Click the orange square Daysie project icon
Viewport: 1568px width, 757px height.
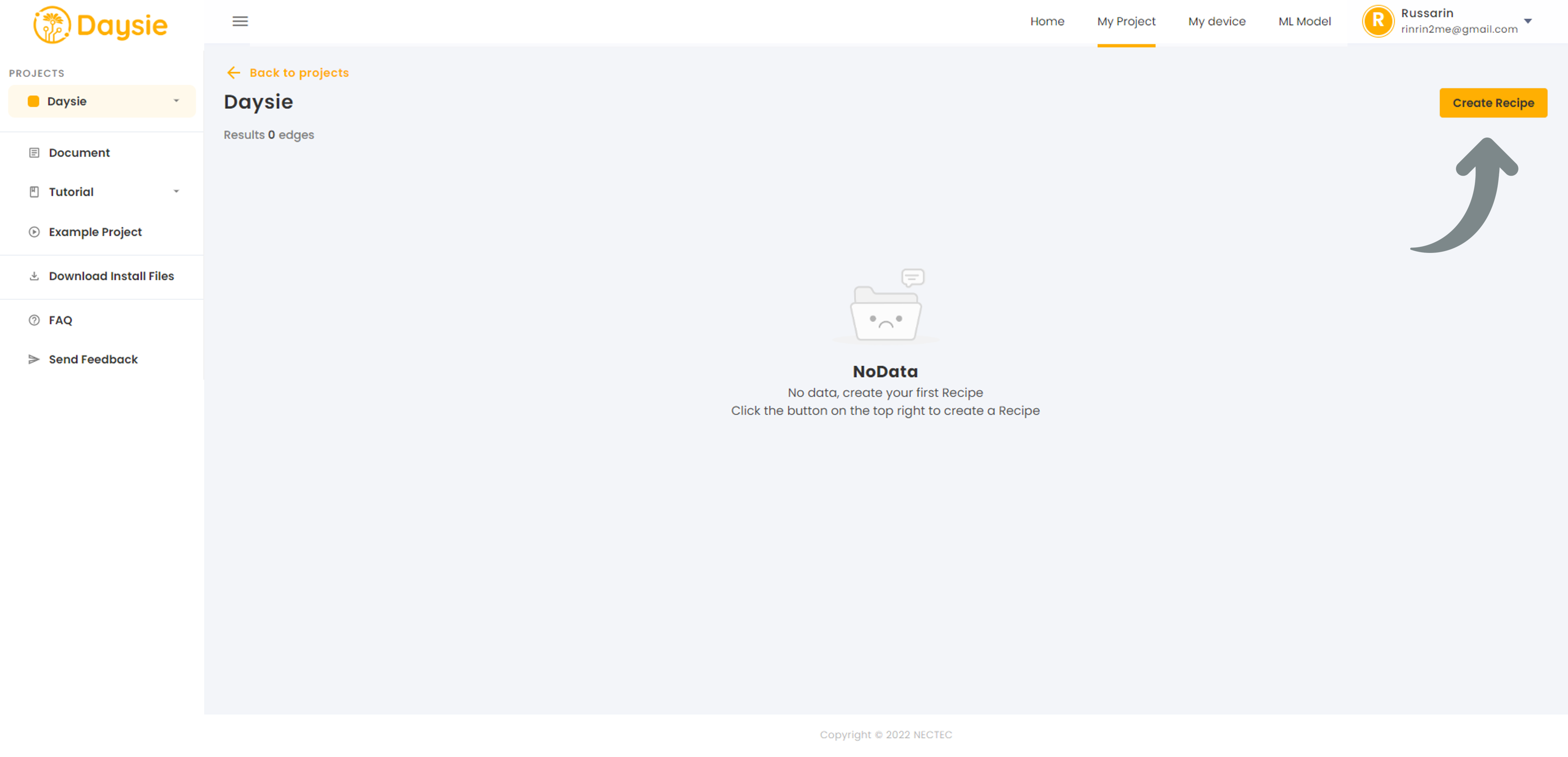click(x=33, y=102)
